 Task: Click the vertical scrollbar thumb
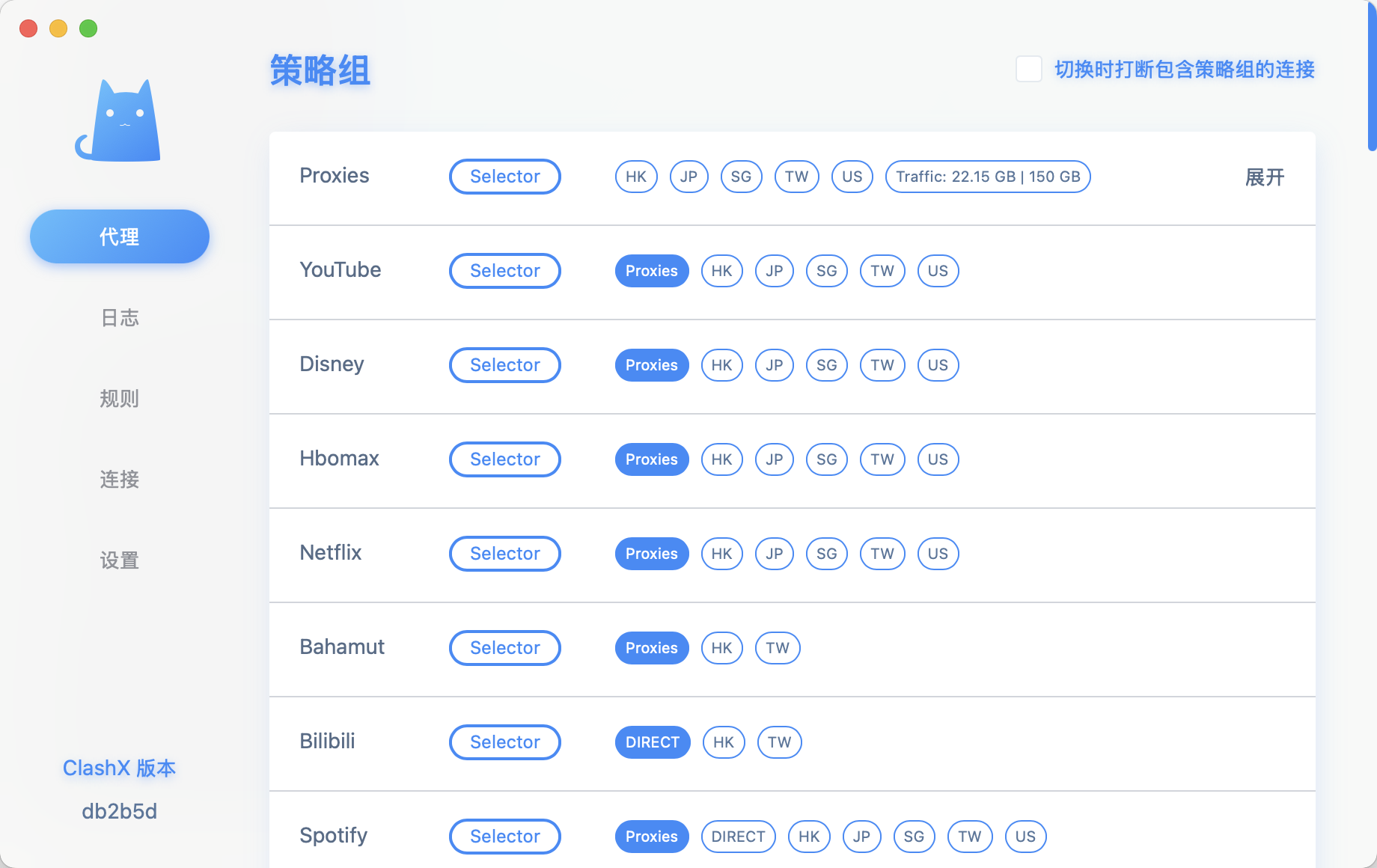coord(1372,75)
